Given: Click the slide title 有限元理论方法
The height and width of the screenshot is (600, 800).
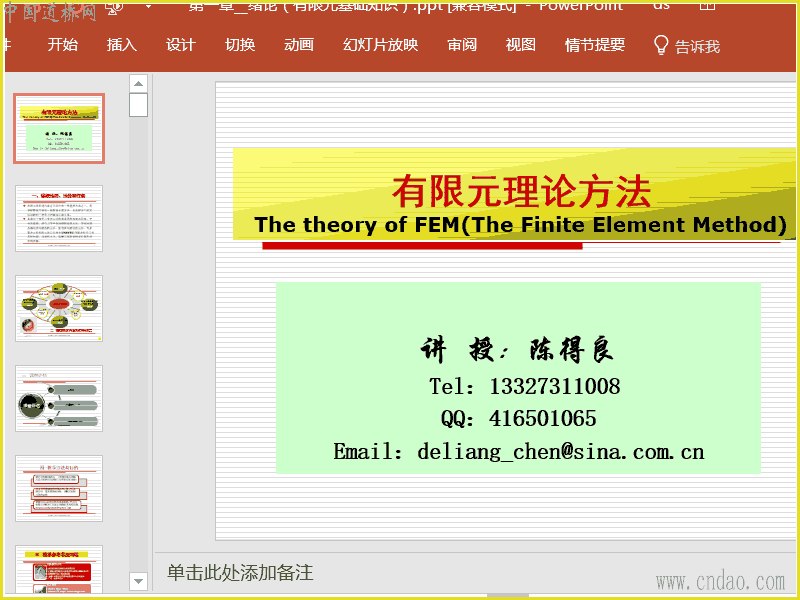Looking at the screenshot, I should (521, 191).
